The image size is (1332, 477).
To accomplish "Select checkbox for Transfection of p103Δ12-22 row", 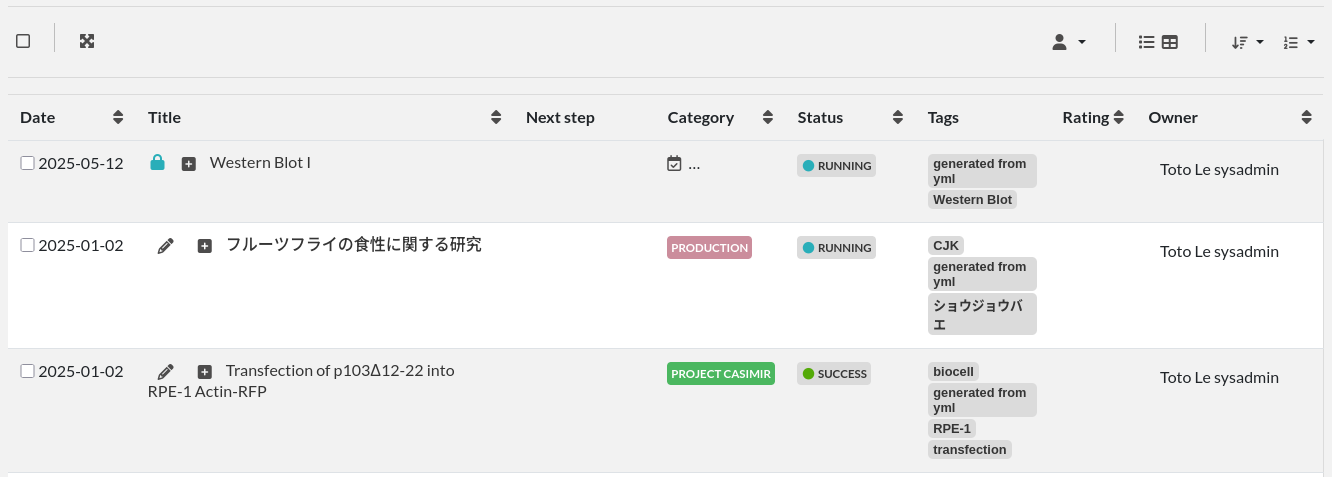I will click(x=28, y=371).
